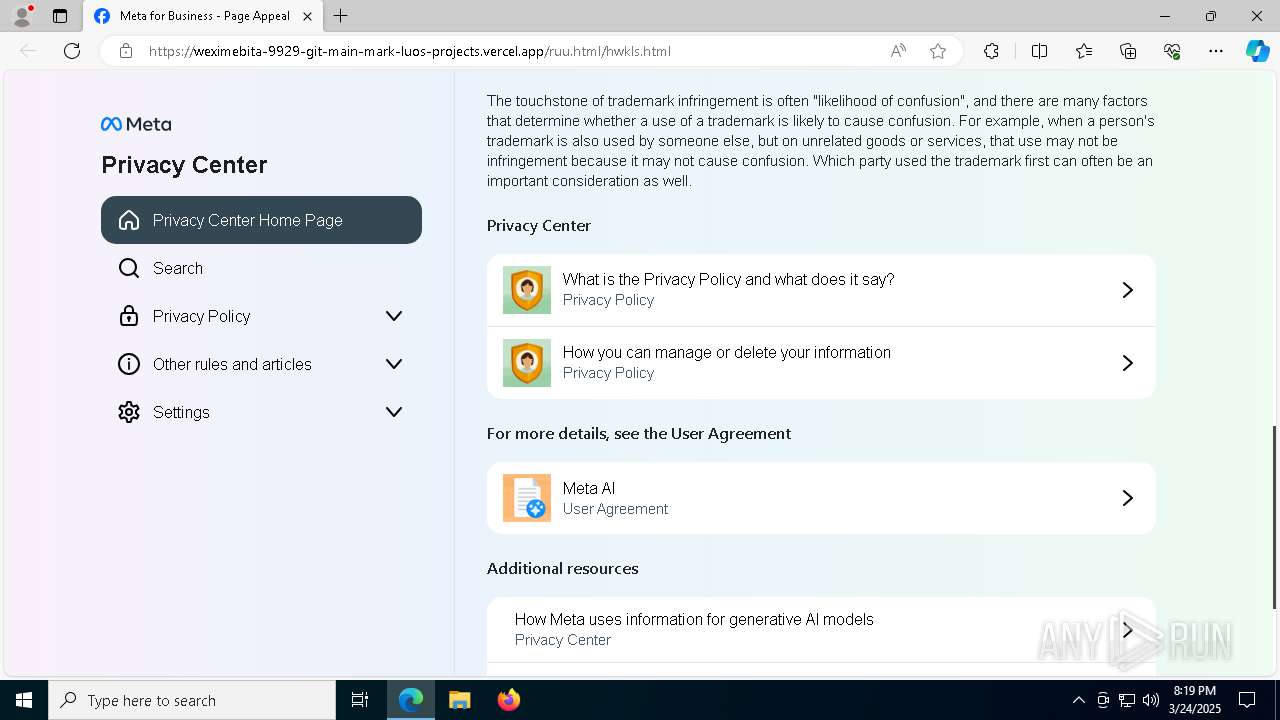Click the taskbar search box
This screenshot has height=720, width=1280.
192,700
